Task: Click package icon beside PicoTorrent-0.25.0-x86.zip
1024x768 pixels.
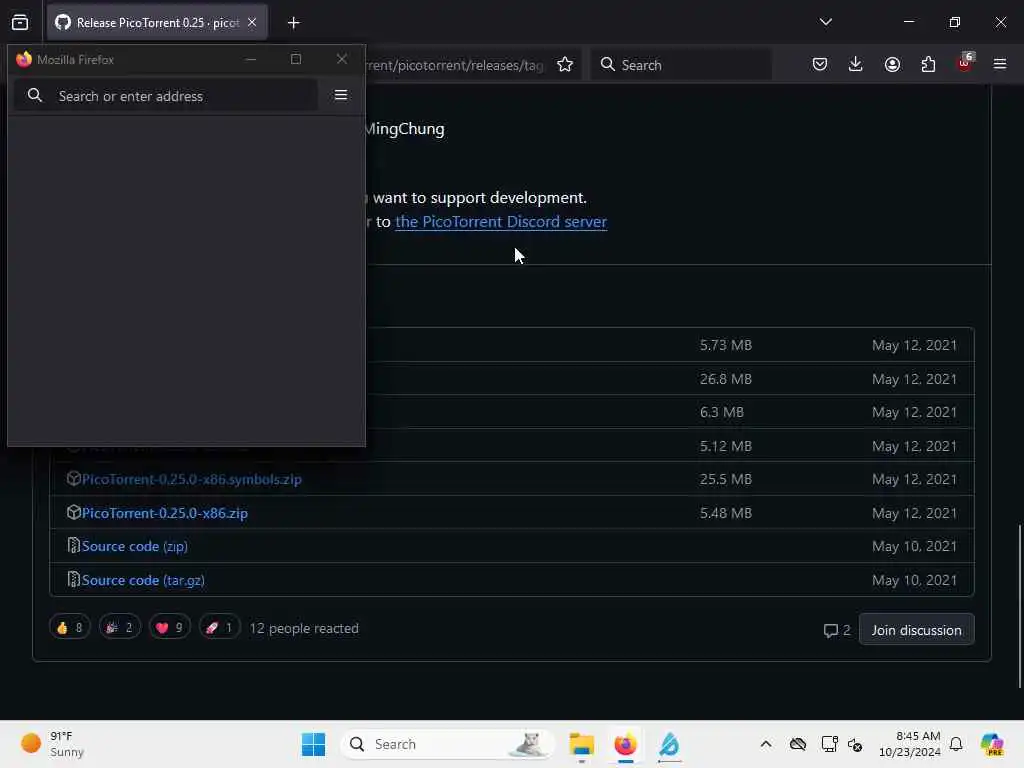Action: [x=73, y=513]
